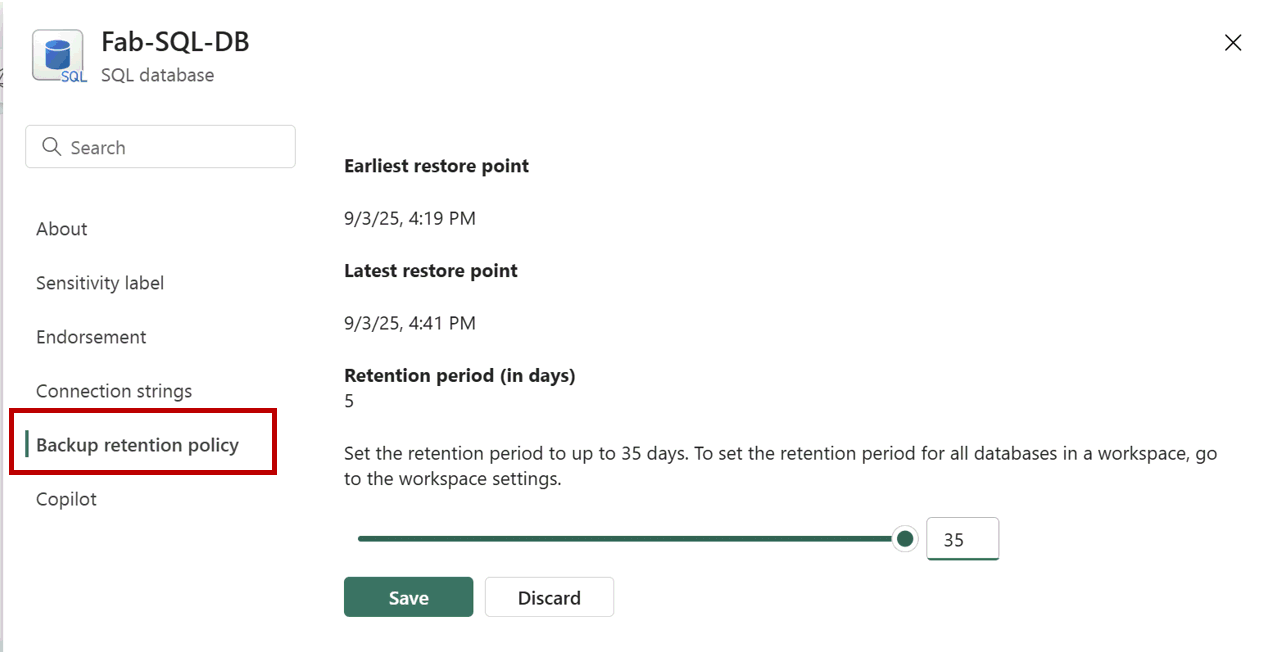This screenshot has width=1270, height=652.
Task: View the Connection strings page
Action: coord(114,391)
